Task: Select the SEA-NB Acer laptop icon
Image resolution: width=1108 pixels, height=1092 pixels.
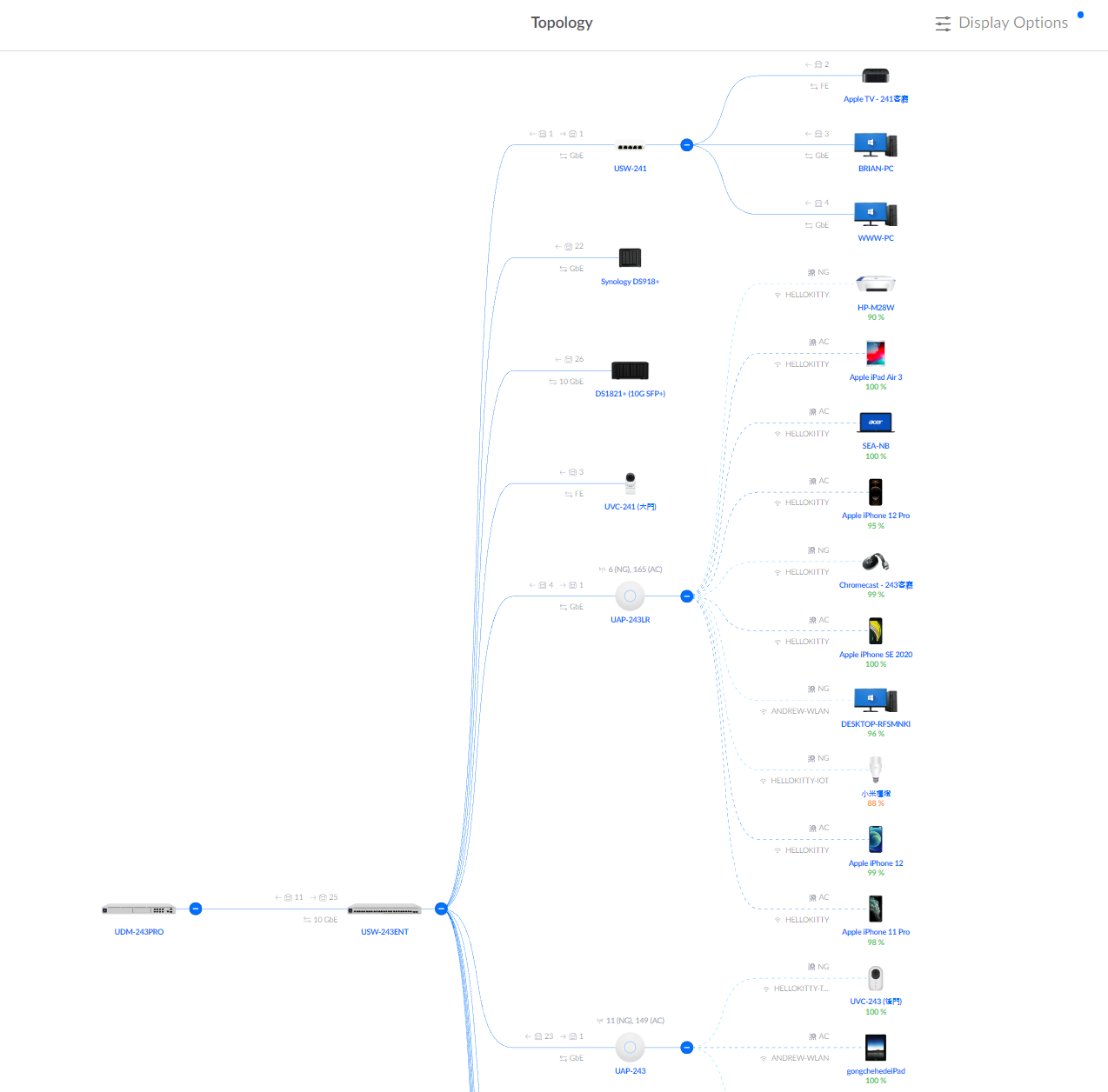Action: point(875,423)
